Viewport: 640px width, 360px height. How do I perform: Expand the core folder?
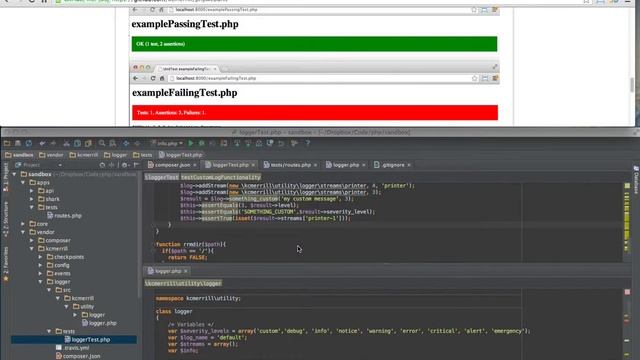[x=23, y=224]
